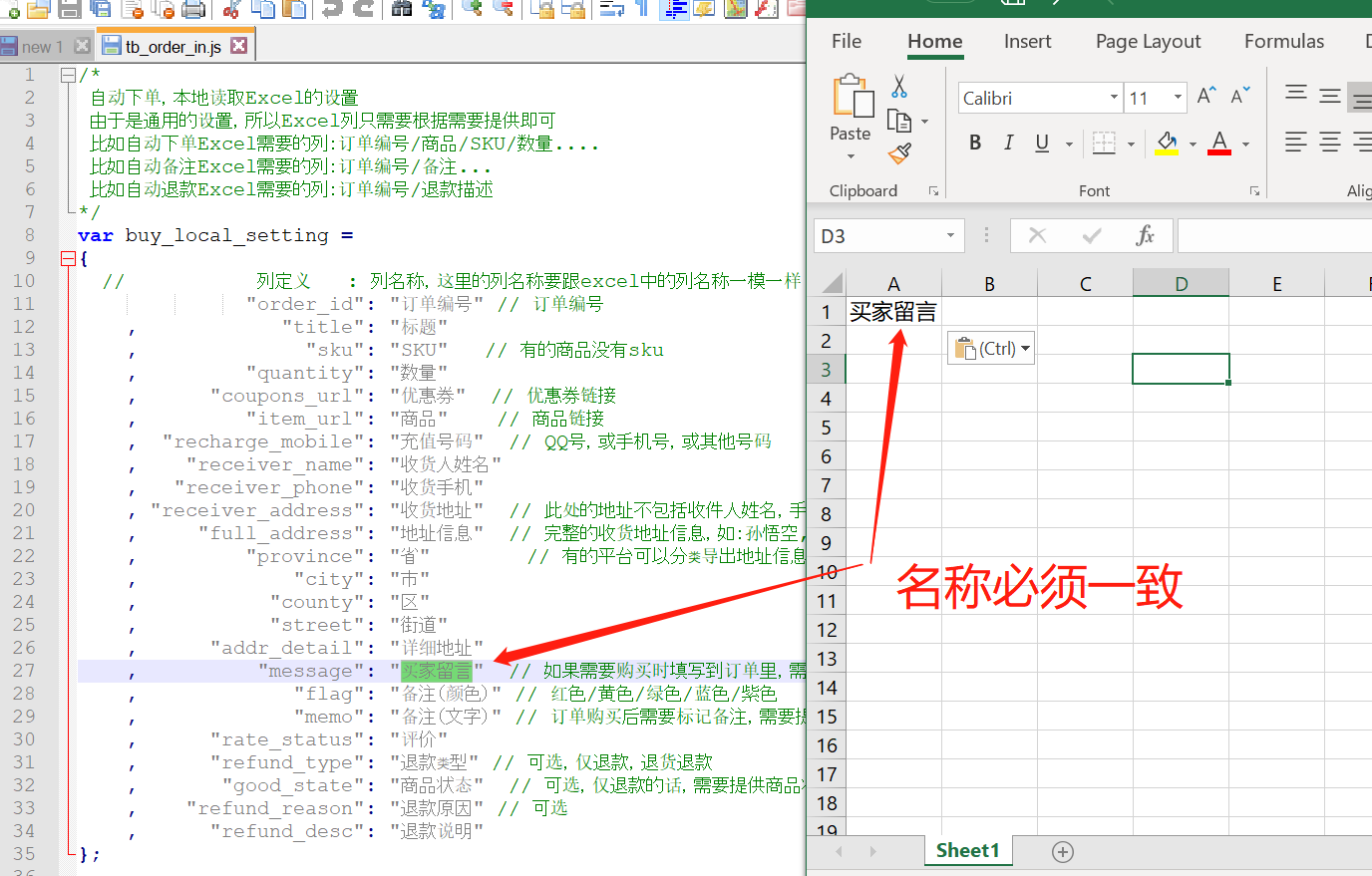1372x876 pixels.
Task: Click Notepad++ Cut scissors toolbar icon
Action: [x=231, y=9]
